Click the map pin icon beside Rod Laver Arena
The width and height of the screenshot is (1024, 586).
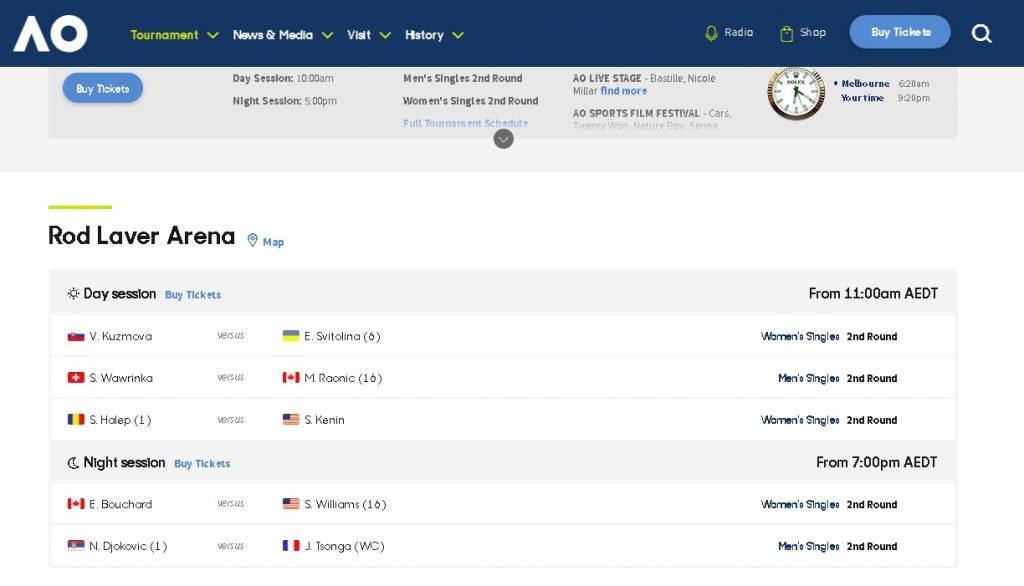252,240
